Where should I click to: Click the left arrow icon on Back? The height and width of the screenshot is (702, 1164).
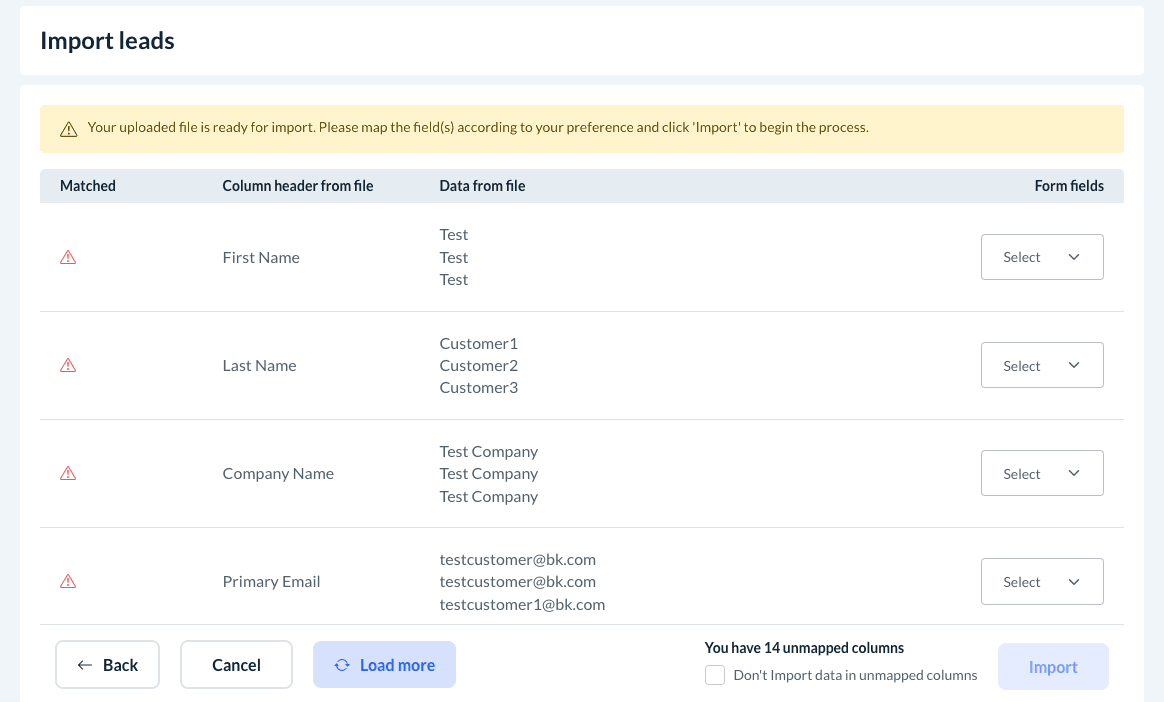coord(85,665)
